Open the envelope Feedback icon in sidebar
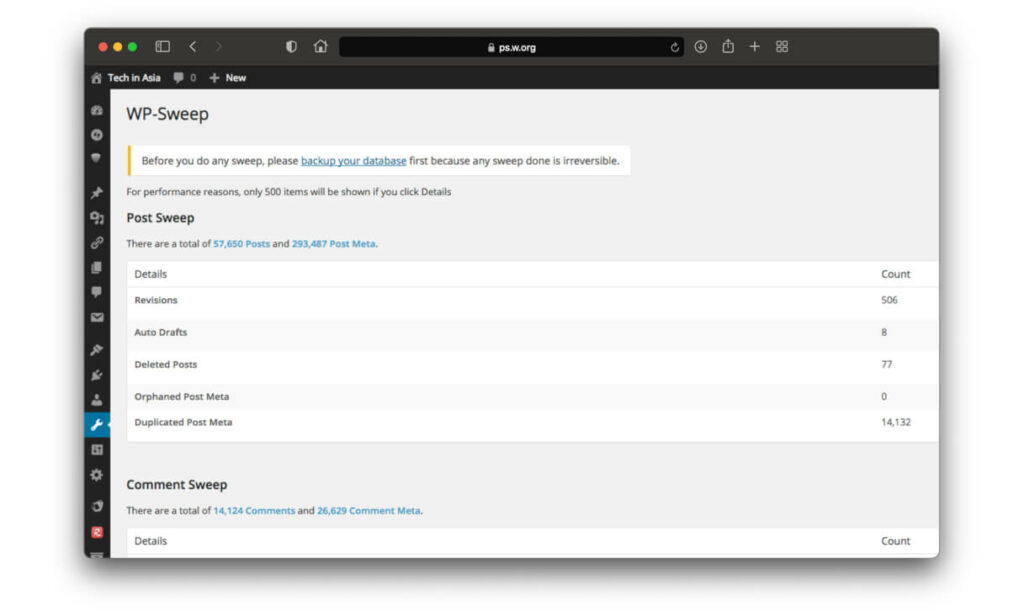This screenshot has width=1024, height=612. tap(97, 317)
